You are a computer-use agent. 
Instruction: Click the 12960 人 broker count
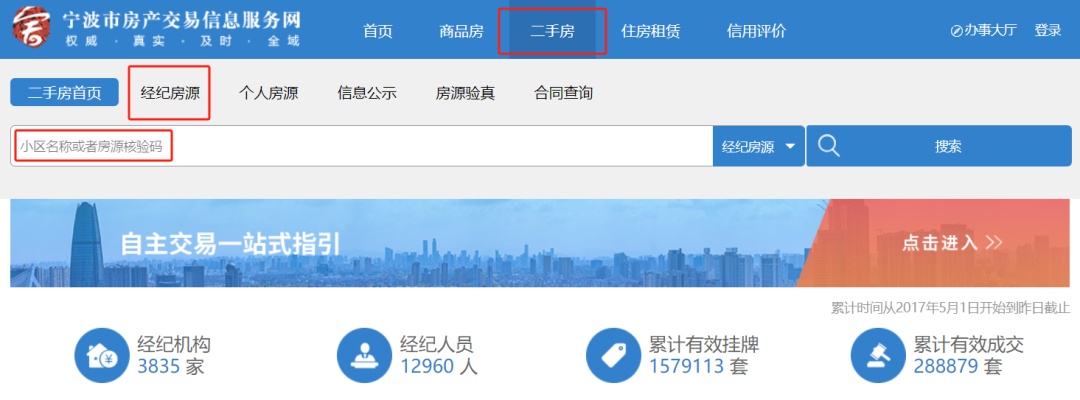[x=439, y=366]
